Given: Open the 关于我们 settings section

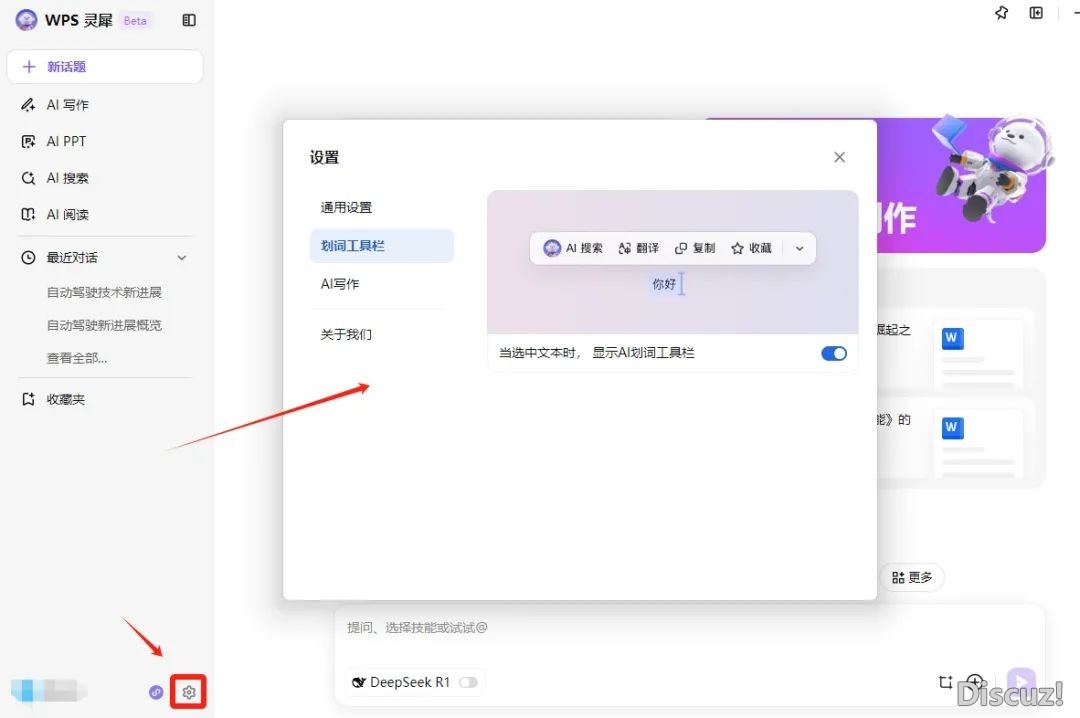Looking at the screenshot, I should point(346,334).
